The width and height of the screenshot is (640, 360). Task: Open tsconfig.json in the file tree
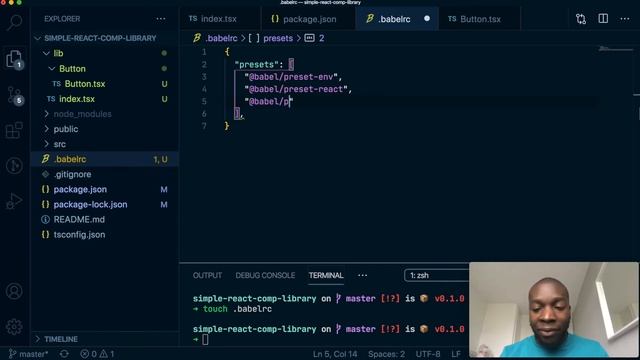click(79, 235)
